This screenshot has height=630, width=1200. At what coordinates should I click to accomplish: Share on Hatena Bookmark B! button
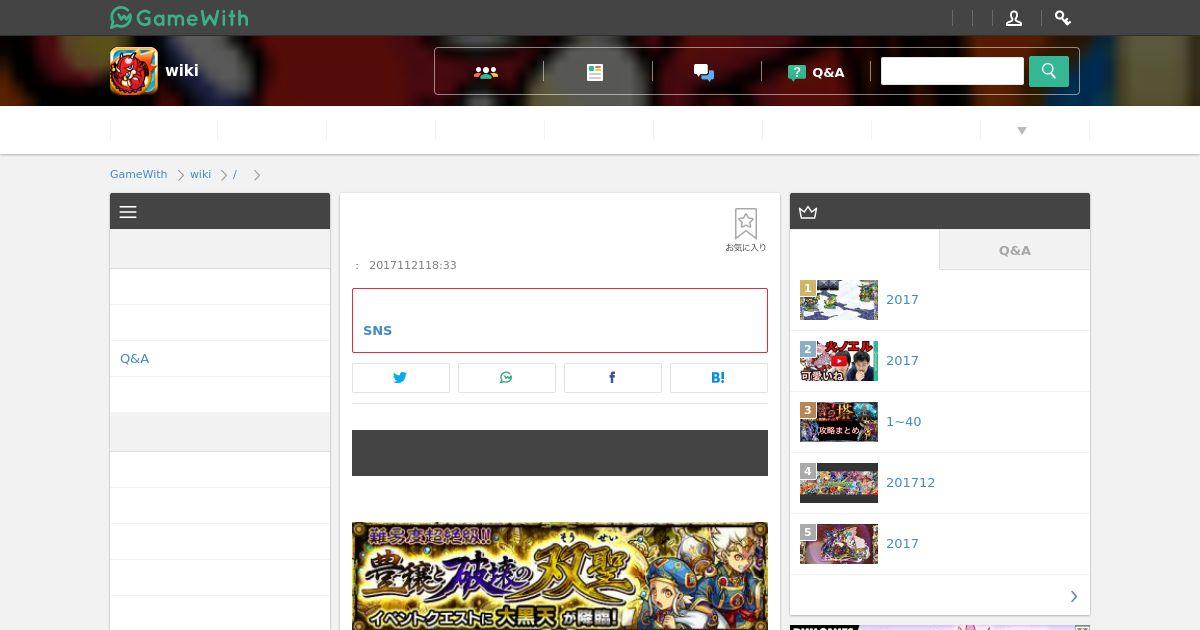pos(719,377)
